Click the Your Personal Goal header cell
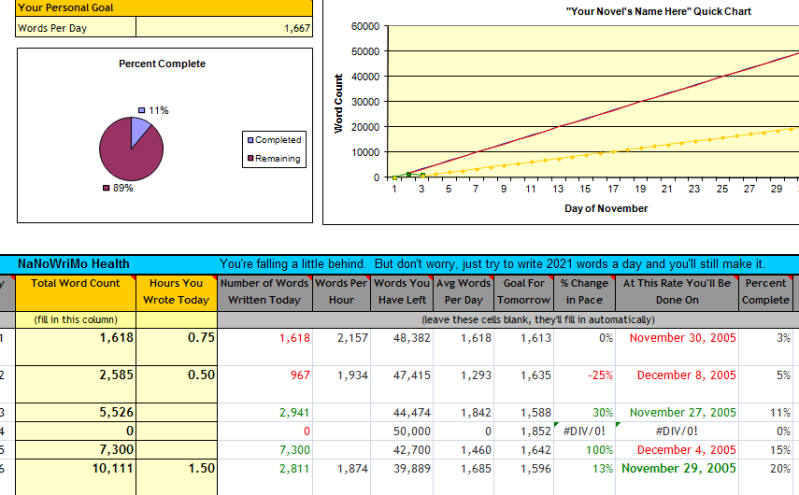This screenshot has width=799, height=495. click(x=164, y=7)
